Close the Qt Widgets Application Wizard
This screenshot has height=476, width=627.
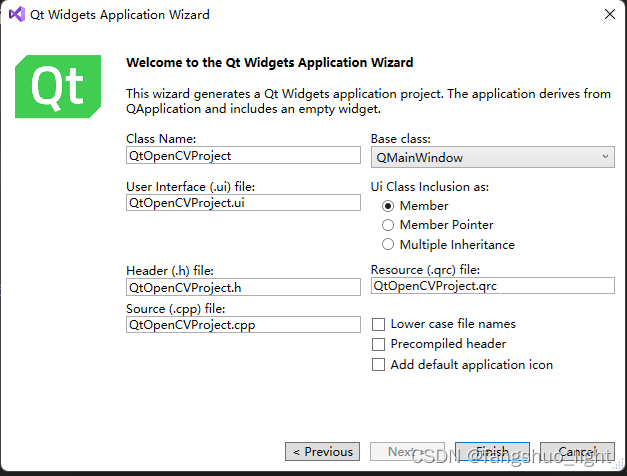coord(610,14)
